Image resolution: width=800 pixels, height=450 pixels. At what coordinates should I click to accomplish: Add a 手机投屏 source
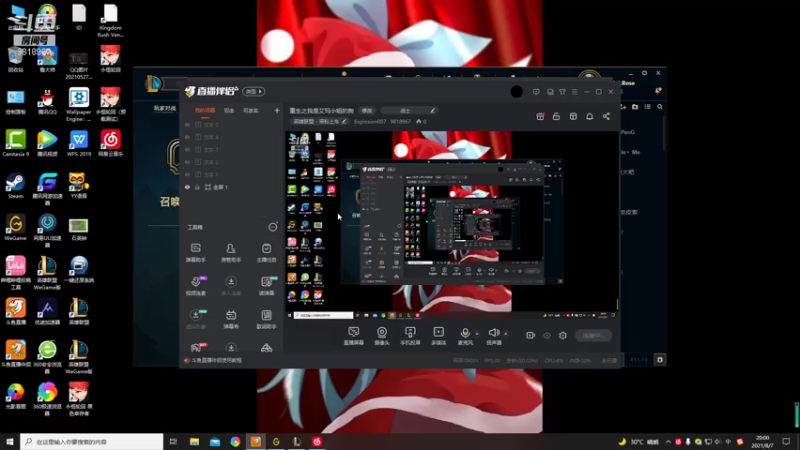pos(410,336)
